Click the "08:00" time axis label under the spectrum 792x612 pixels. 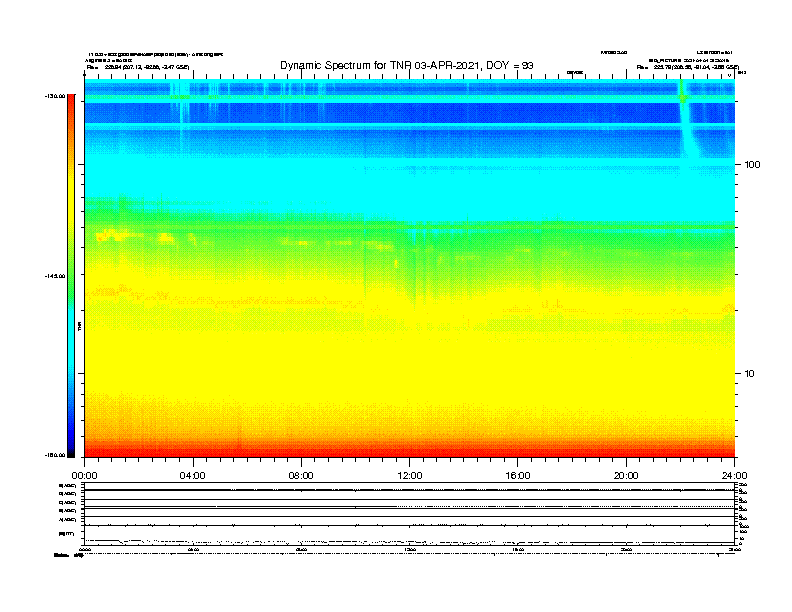tap(301, 476)
